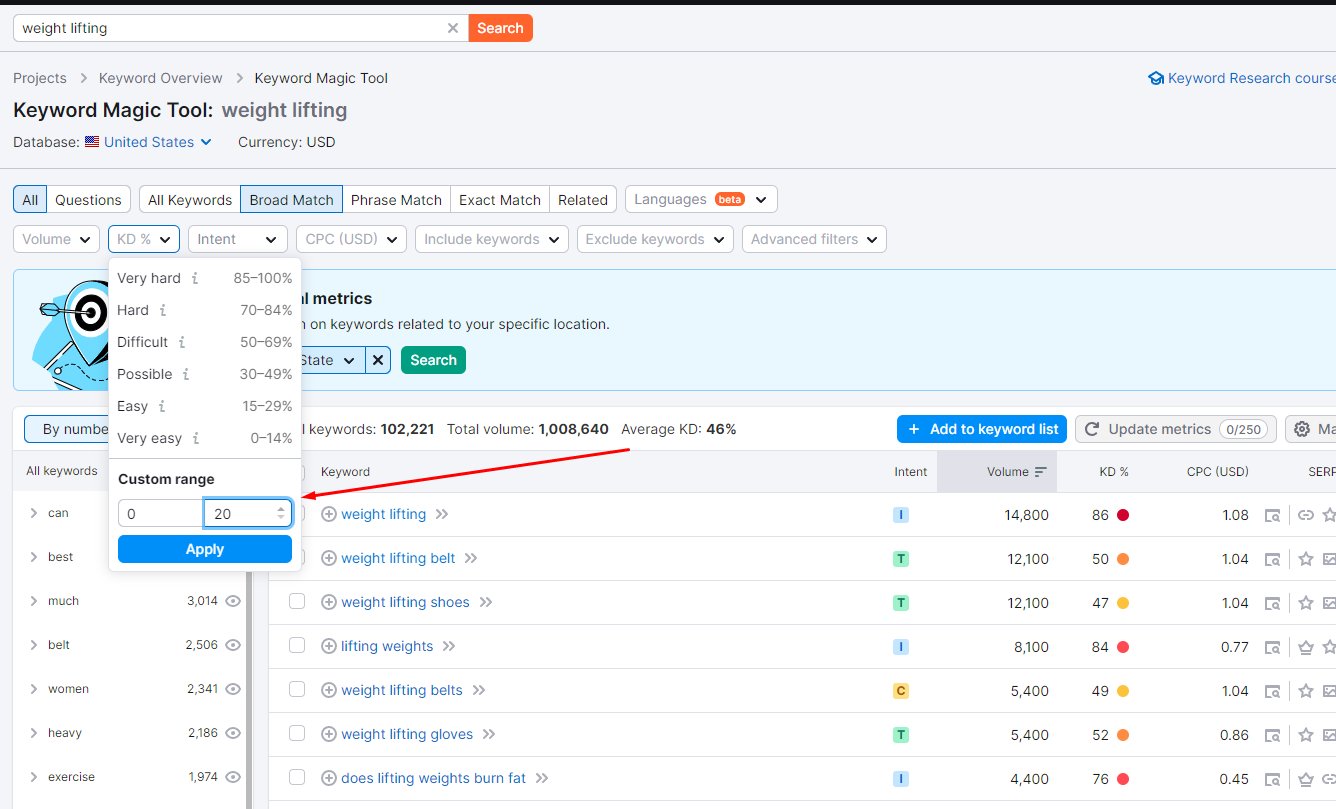Click the Volume column sort icon
1336x809 pixels.
click(1041, 472)
